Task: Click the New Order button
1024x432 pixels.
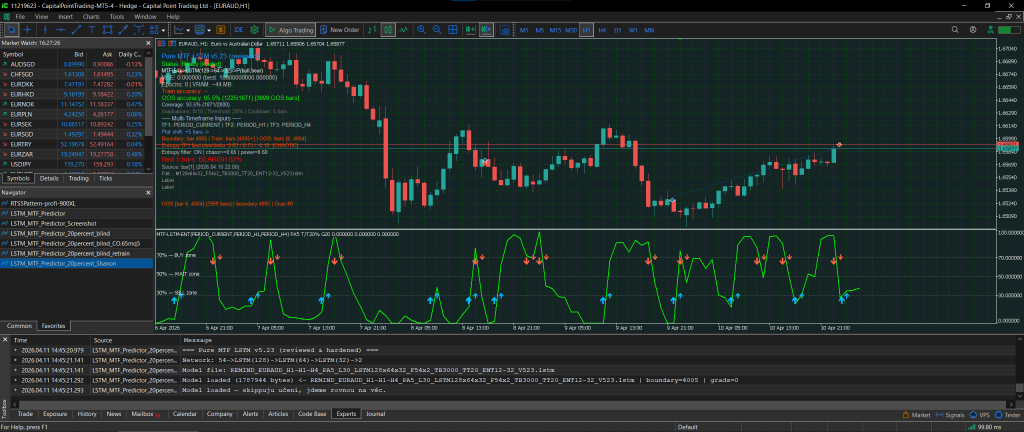Action: (x=340, y=30)
